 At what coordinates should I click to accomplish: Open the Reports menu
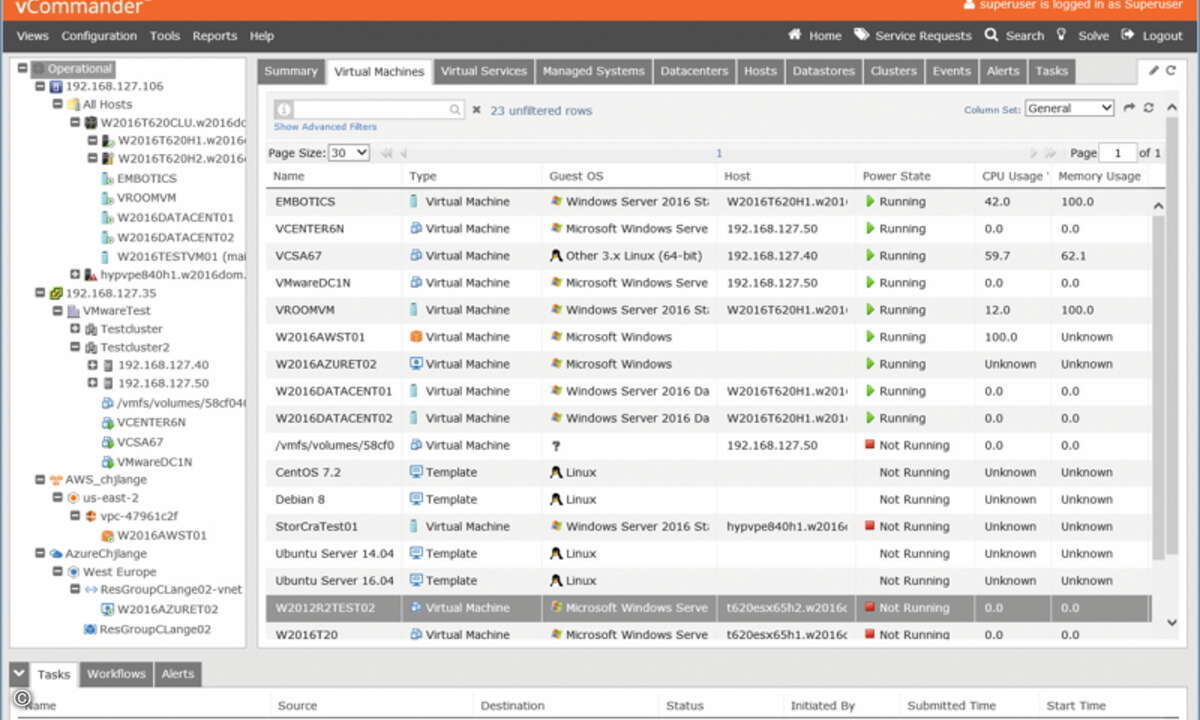(215, 35)
